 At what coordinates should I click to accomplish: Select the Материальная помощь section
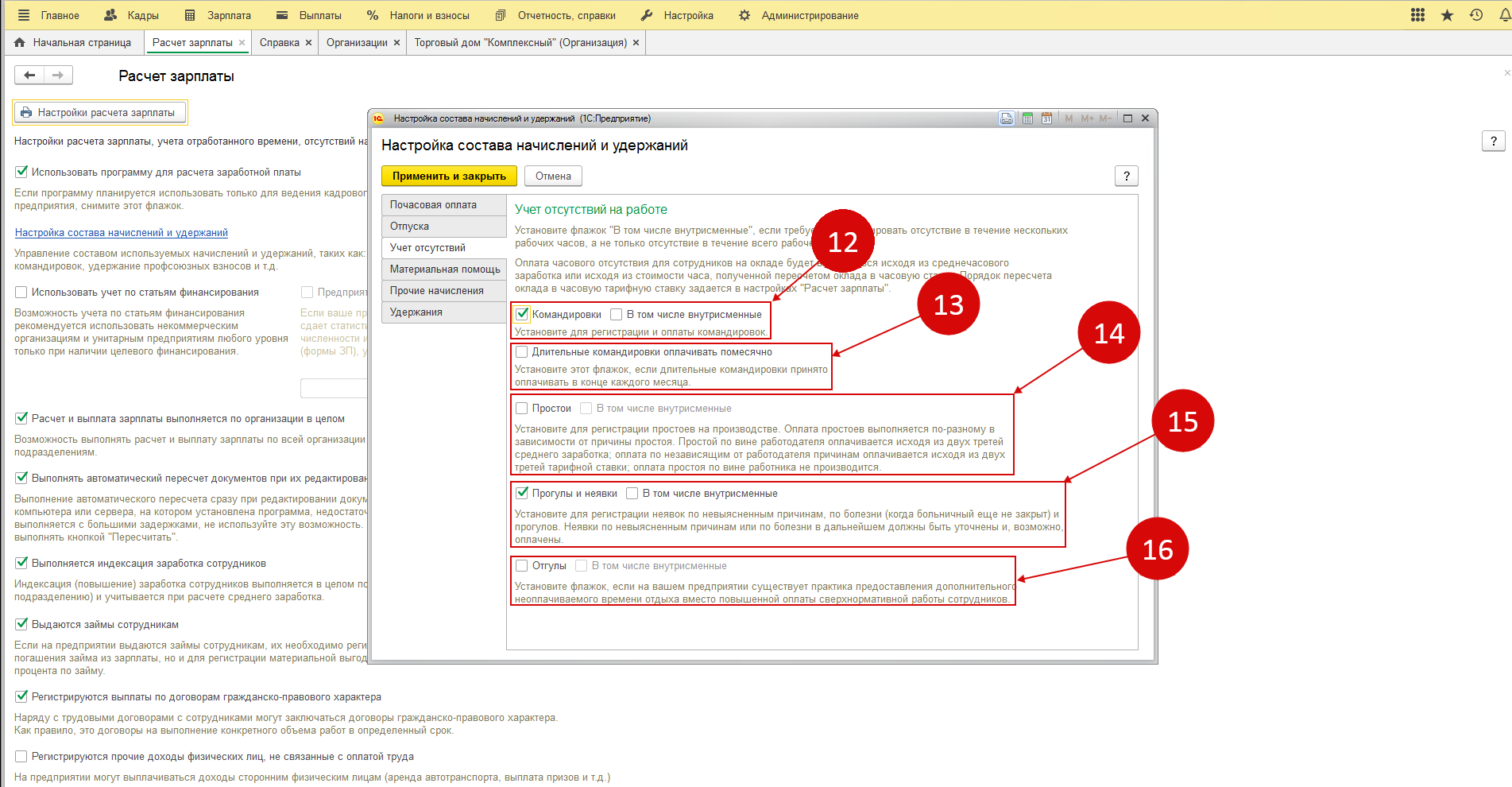click(x=443, y=269)
